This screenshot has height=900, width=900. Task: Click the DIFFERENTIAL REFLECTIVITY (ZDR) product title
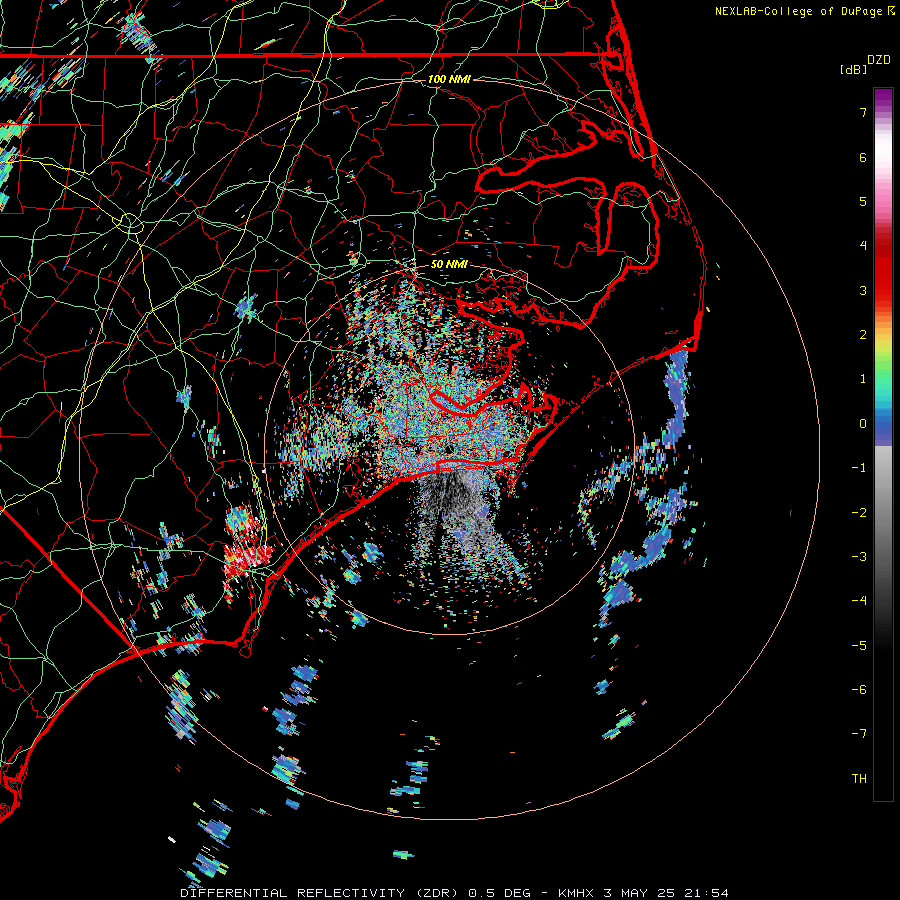click(x=320, y=893)
